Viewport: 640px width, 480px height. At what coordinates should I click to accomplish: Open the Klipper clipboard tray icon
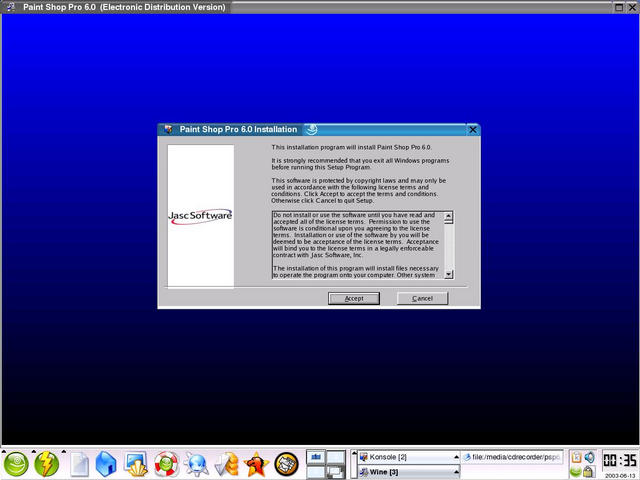coord(576,457)
